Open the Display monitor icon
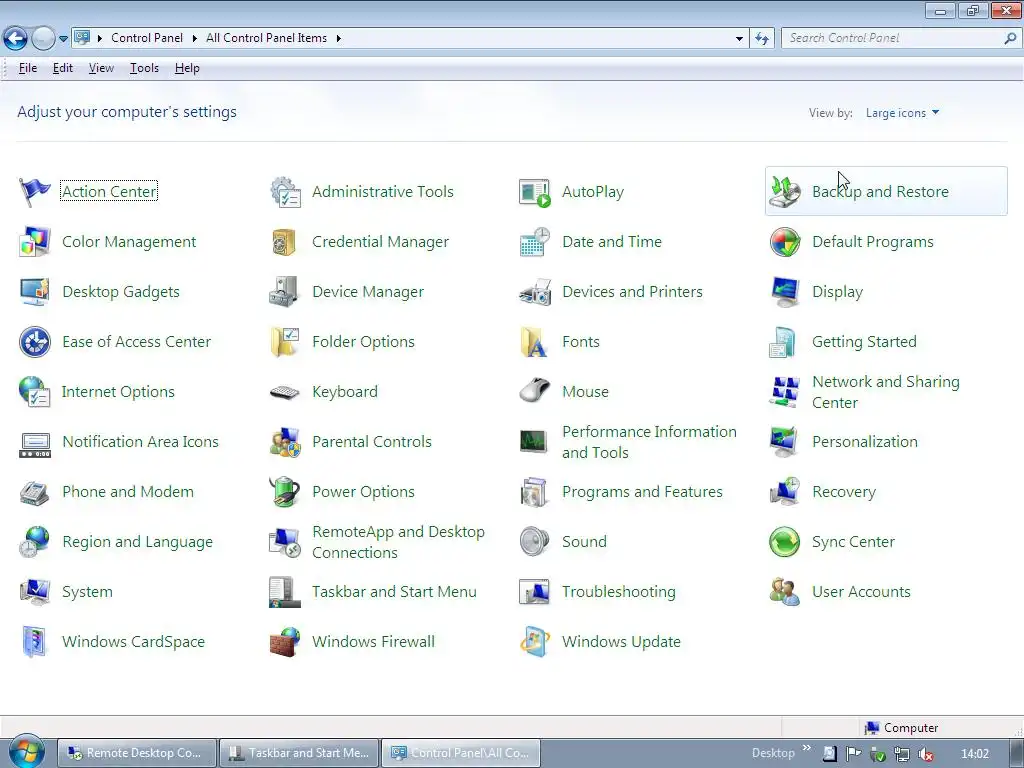 (x=785, y=292)
